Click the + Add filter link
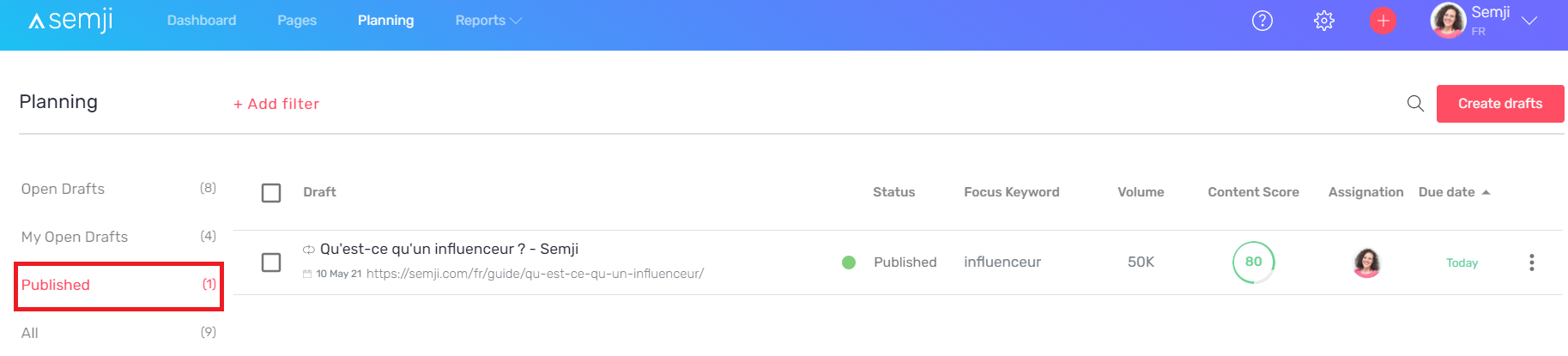 [x=276, y=104]
